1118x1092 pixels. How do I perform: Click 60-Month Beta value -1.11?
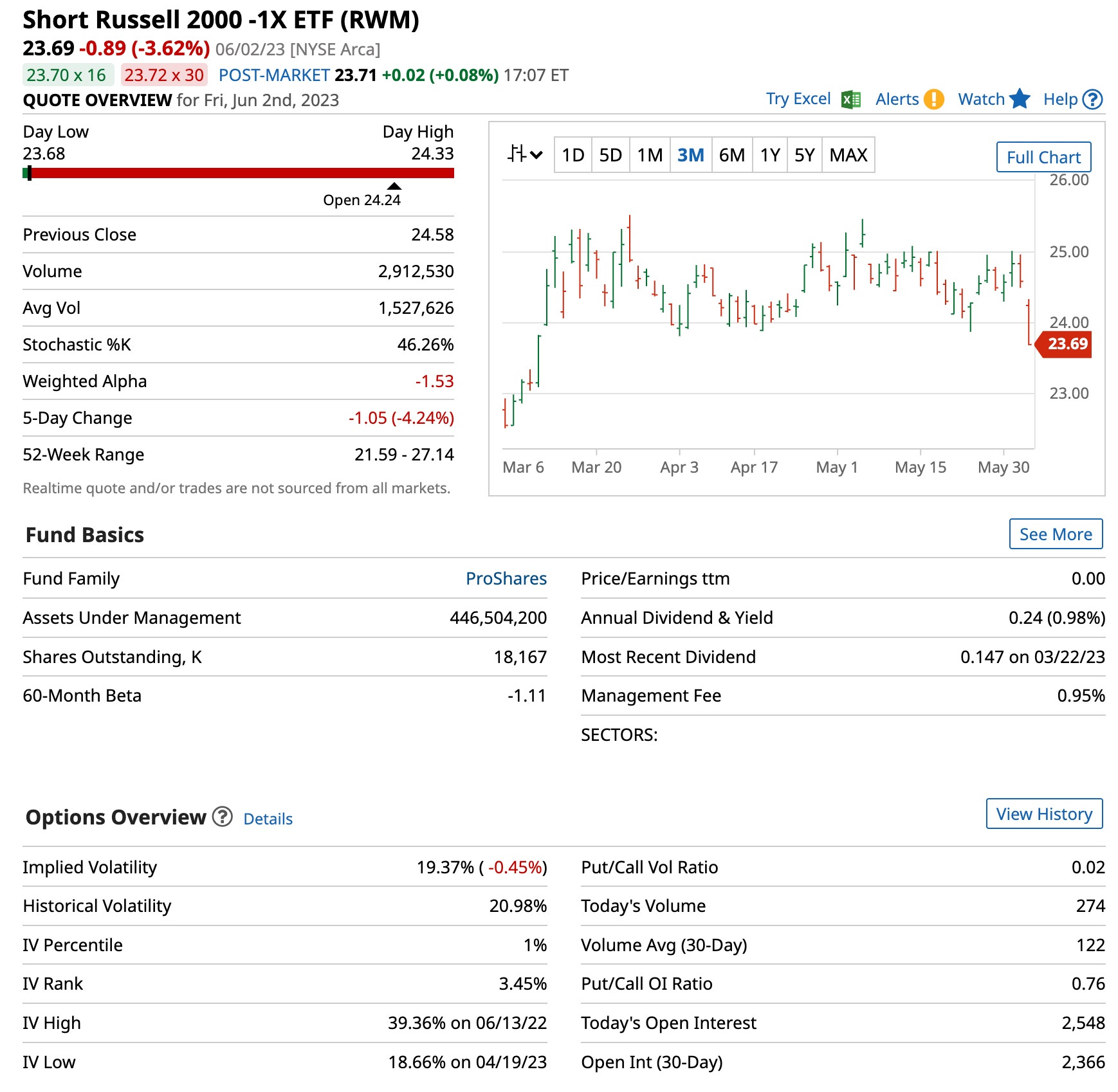526,695
